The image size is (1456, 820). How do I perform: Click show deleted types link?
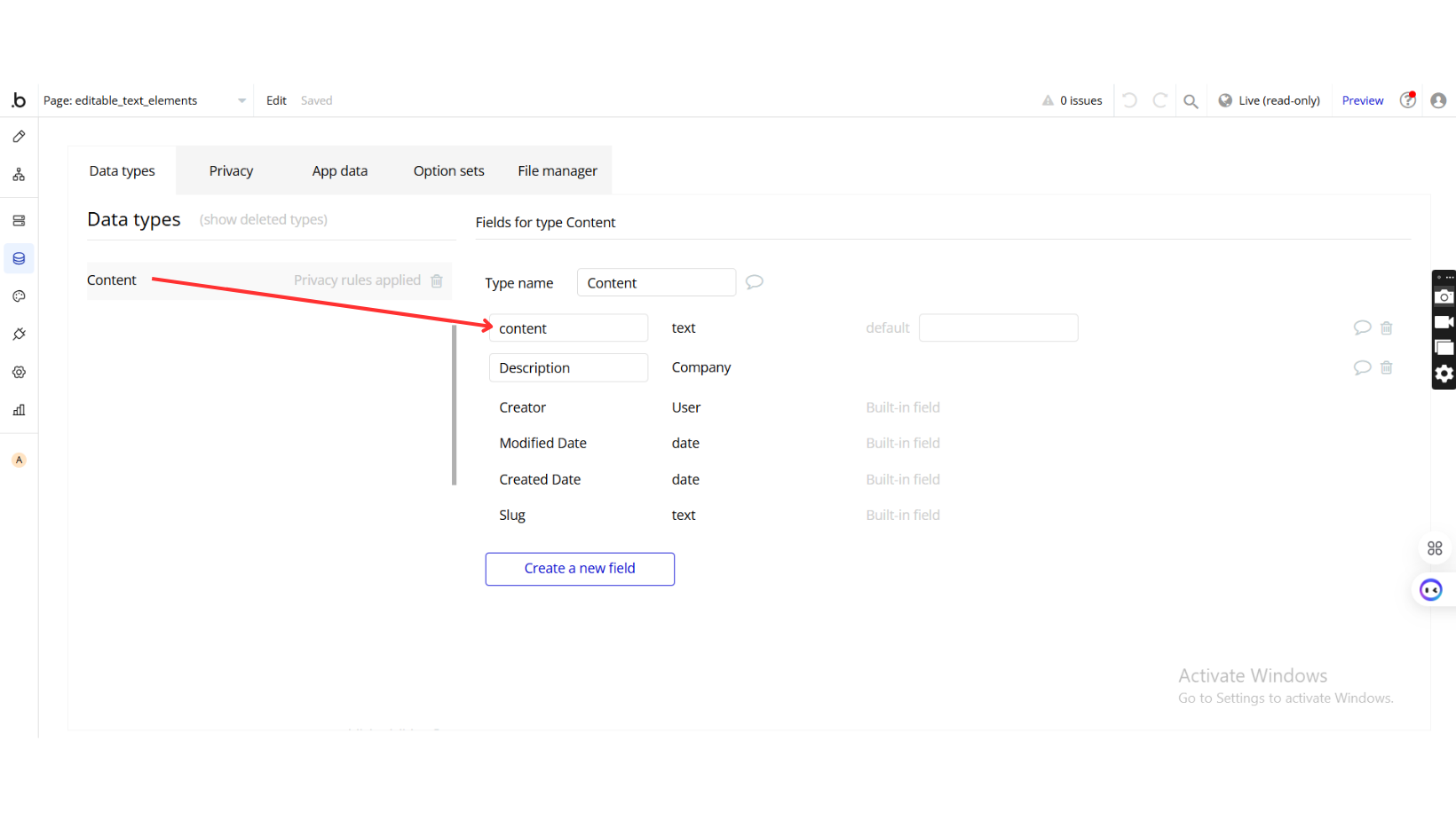[x=263, y=219]
